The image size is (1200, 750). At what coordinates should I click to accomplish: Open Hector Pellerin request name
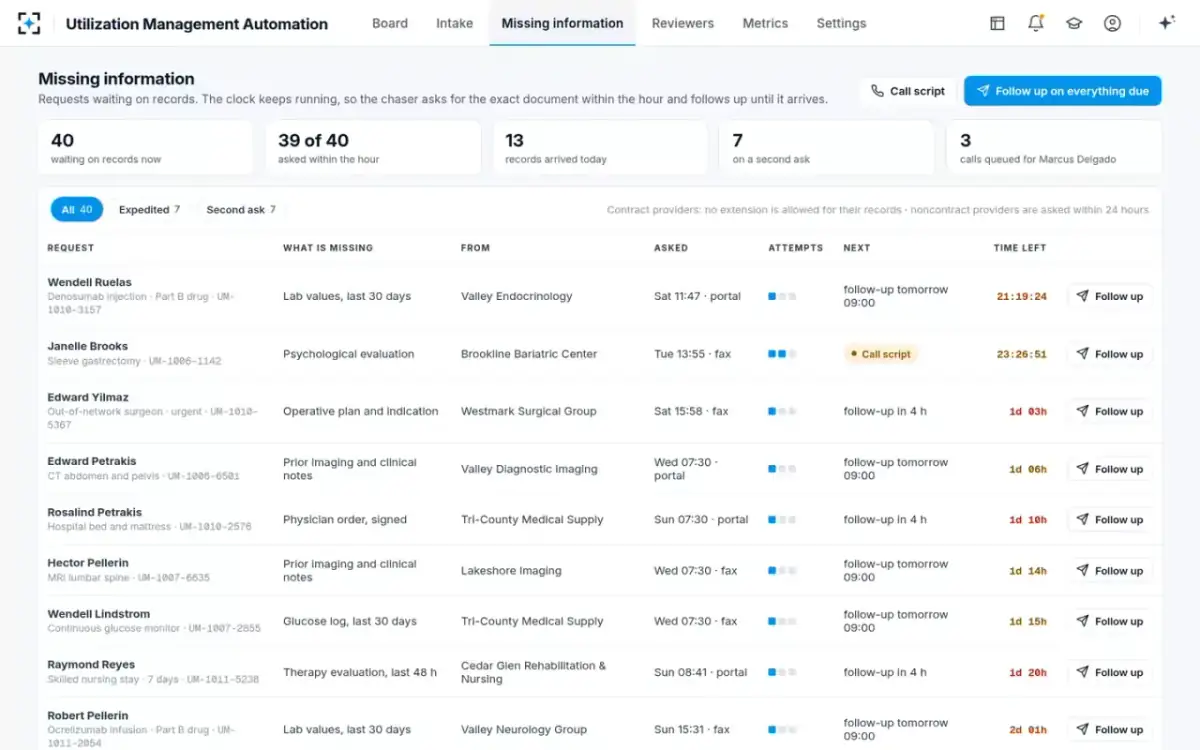pos(88,563)
